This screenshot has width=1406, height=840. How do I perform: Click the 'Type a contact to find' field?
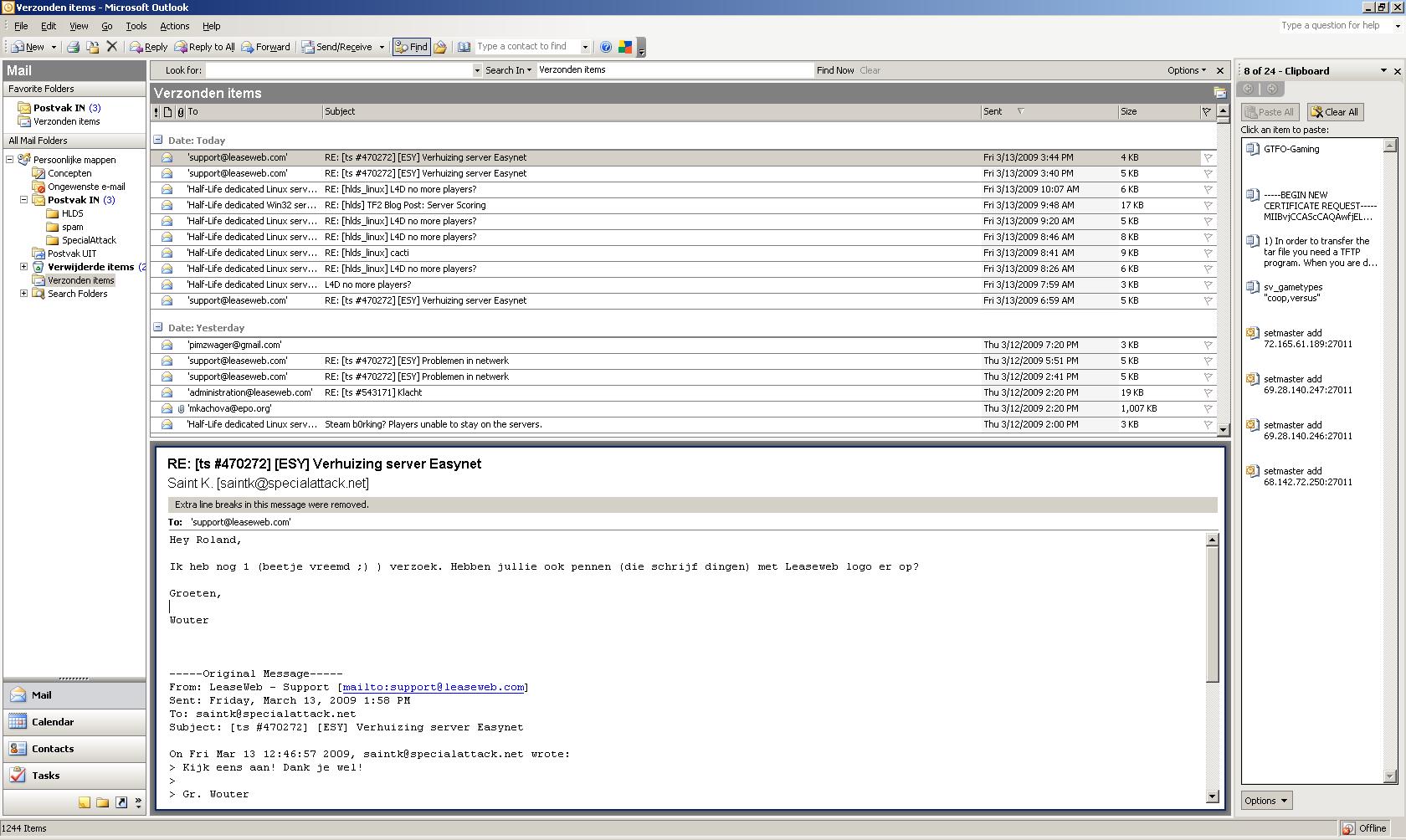pyautogui.click(x=527, y=47)
